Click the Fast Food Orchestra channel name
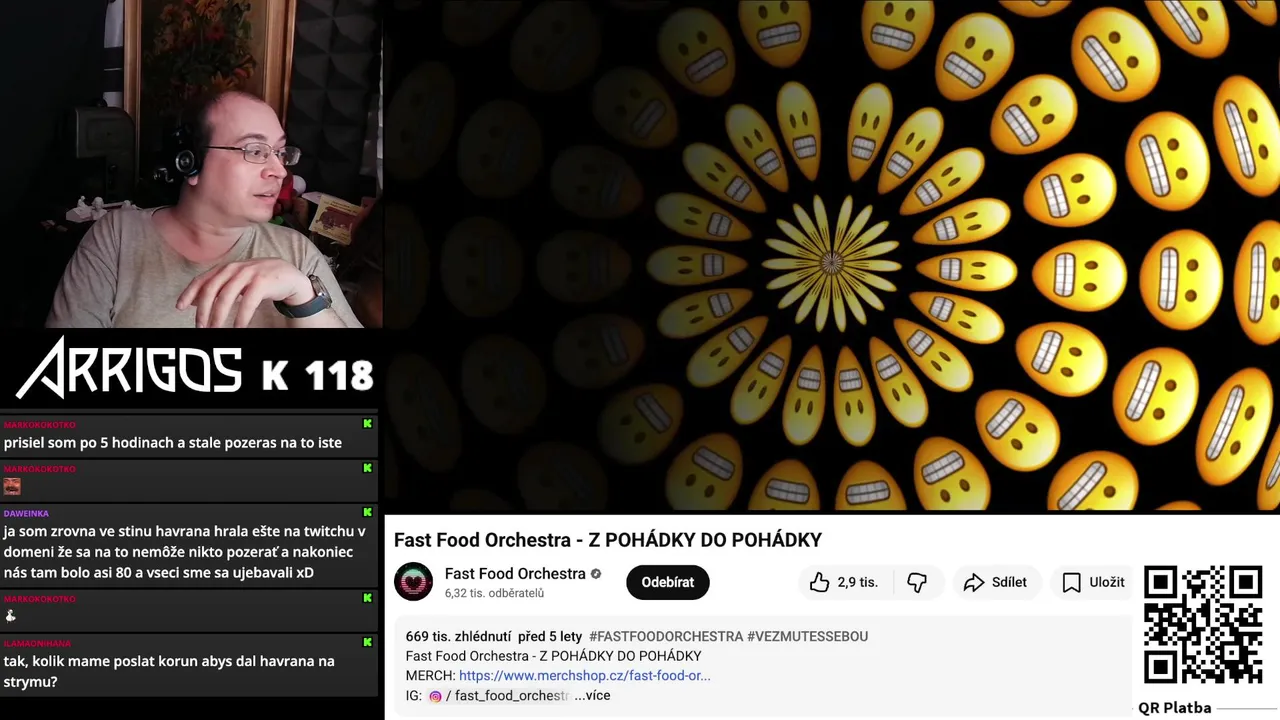Screen dimensions: 1280x720 click(515, 573)
